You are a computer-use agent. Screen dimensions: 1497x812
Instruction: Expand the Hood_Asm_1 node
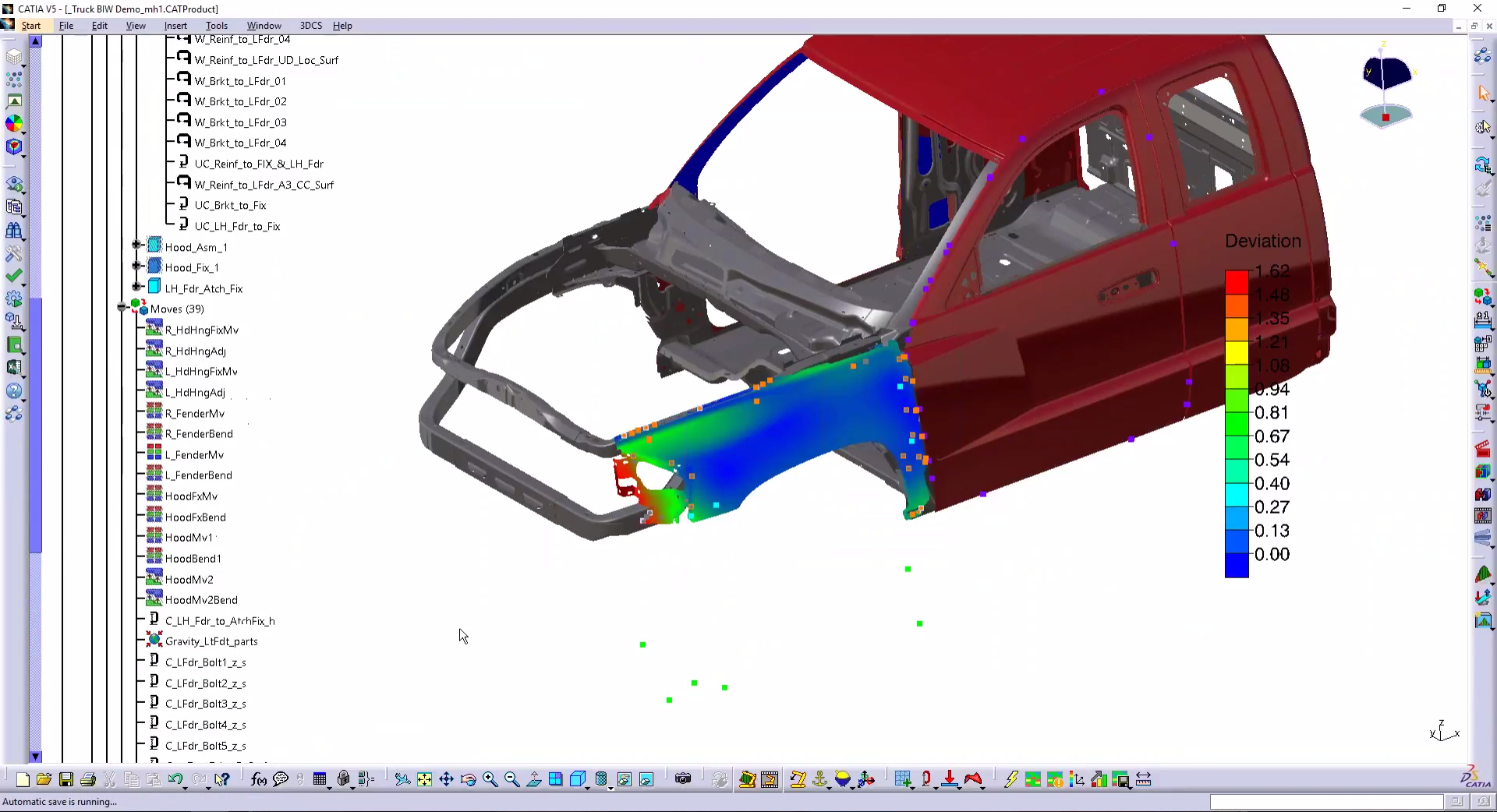(137, 245)
